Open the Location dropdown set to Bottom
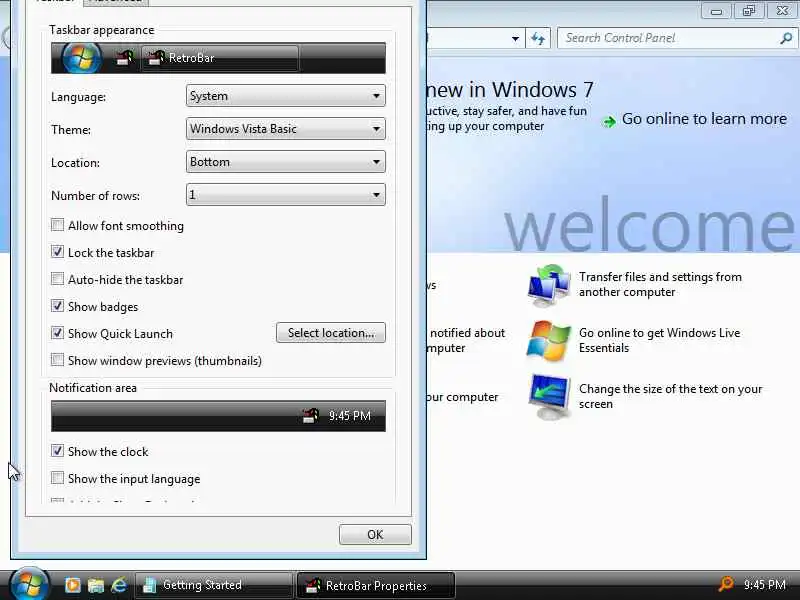Viewport: 800px width, 600px height. coord(286,162)
